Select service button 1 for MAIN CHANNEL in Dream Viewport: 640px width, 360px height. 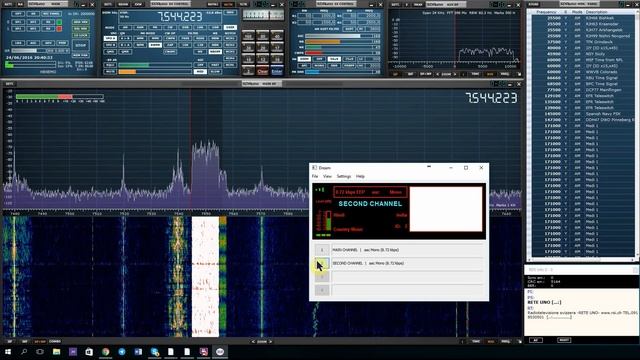coord(322,250)
